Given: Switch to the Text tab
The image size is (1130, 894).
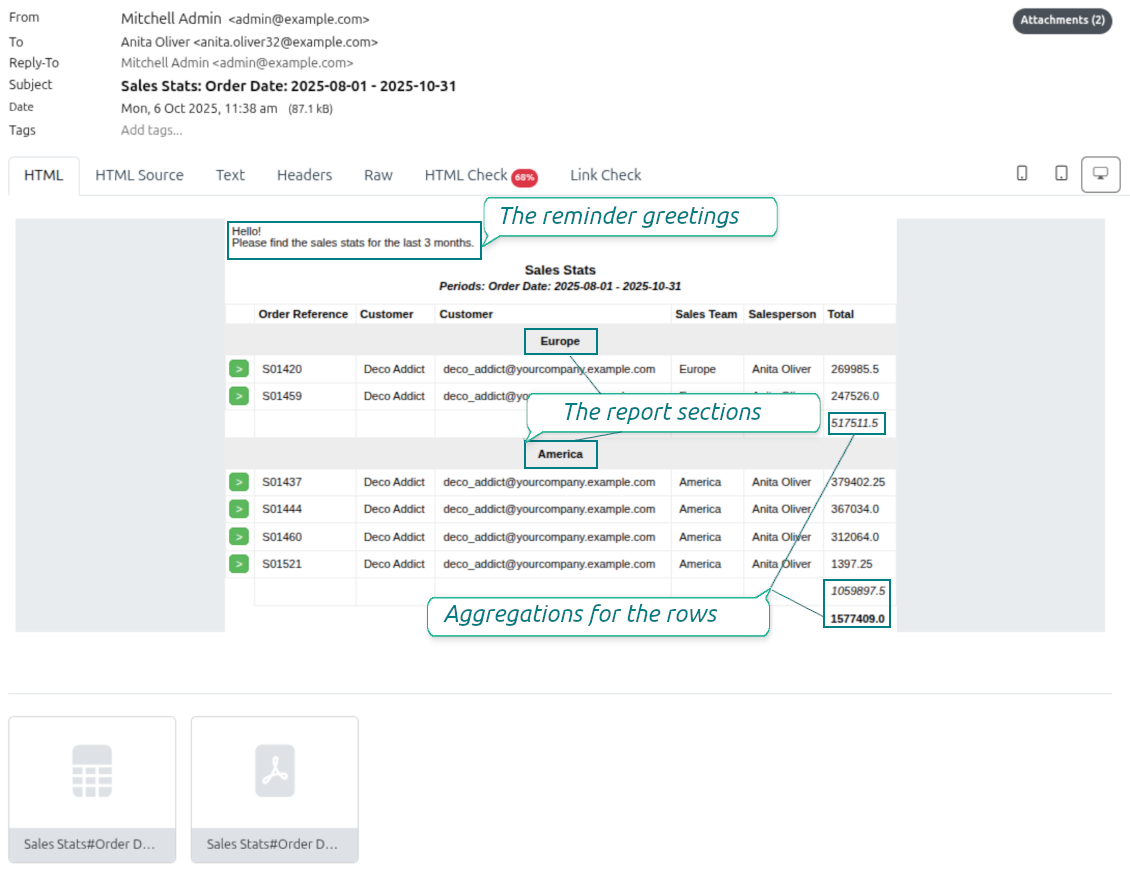Looking at the screenshot, I should (230, 175).
